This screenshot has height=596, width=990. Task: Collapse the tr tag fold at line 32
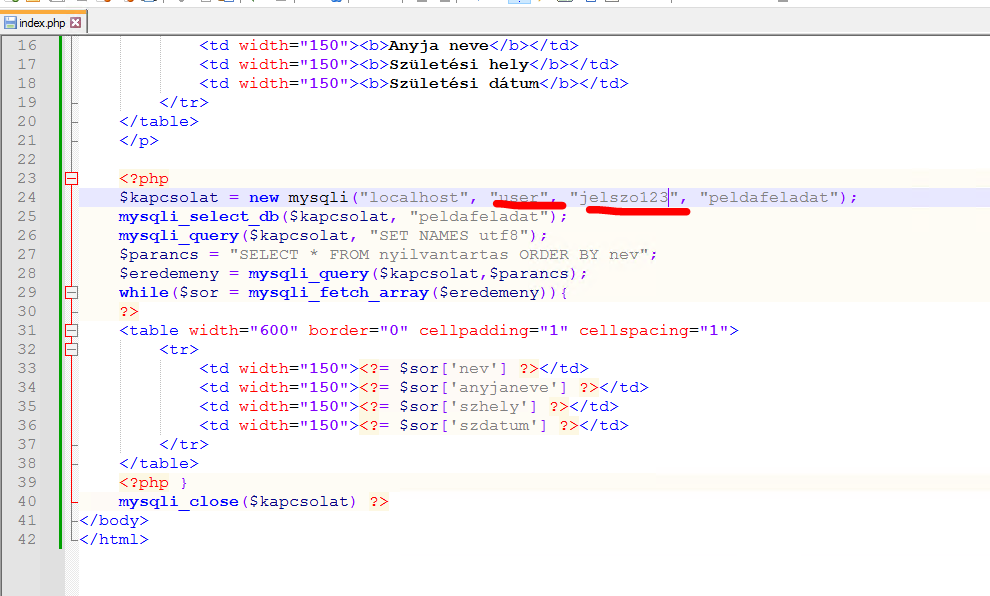pyautogui.click(x=71, y=350)
